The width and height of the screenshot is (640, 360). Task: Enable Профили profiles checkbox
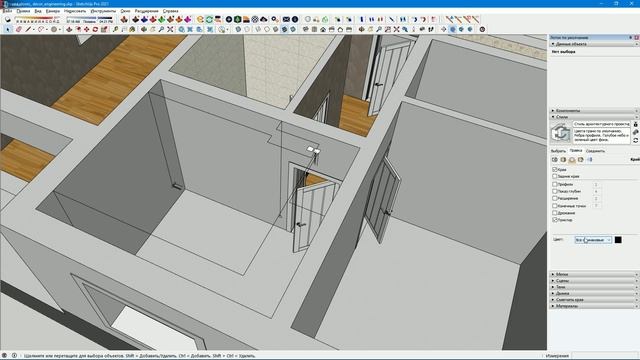555,184
